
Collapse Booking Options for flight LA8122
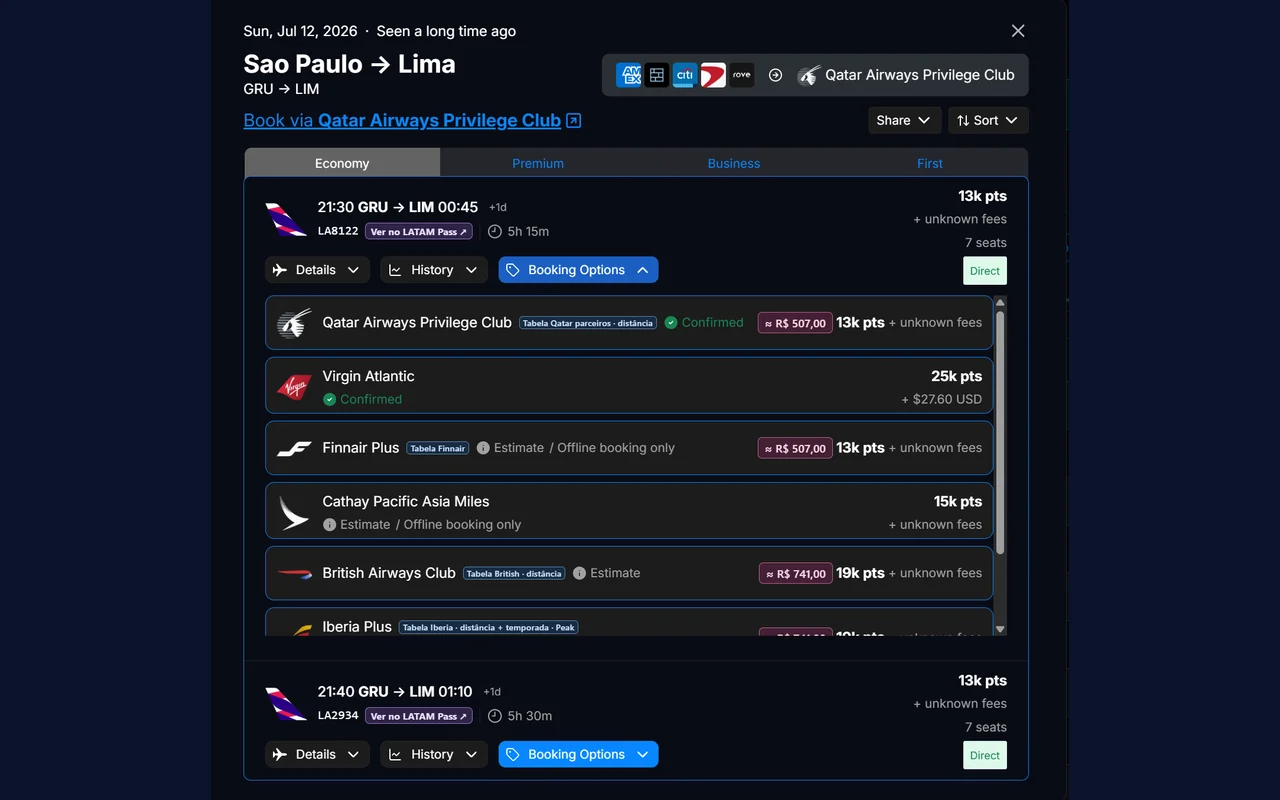[x=578, y=270]
